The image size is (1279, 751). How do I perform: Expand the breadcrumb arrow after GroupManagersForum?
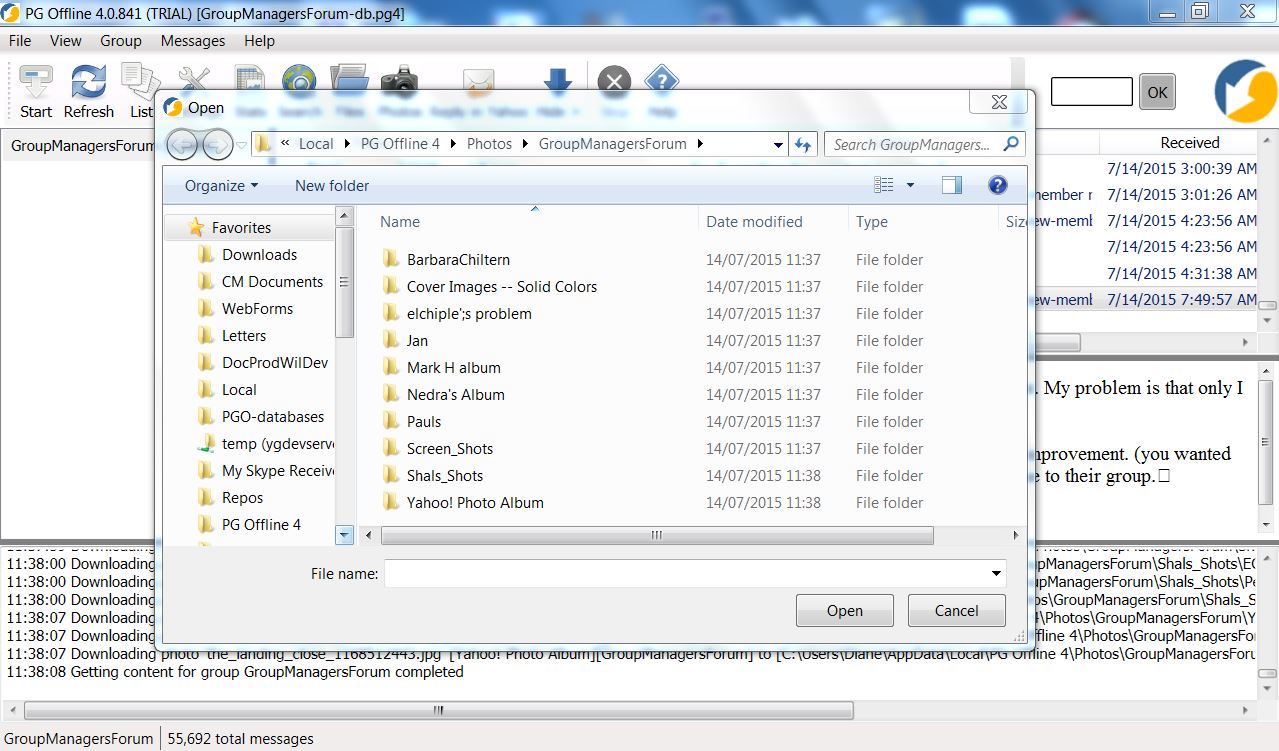(700, 144)
